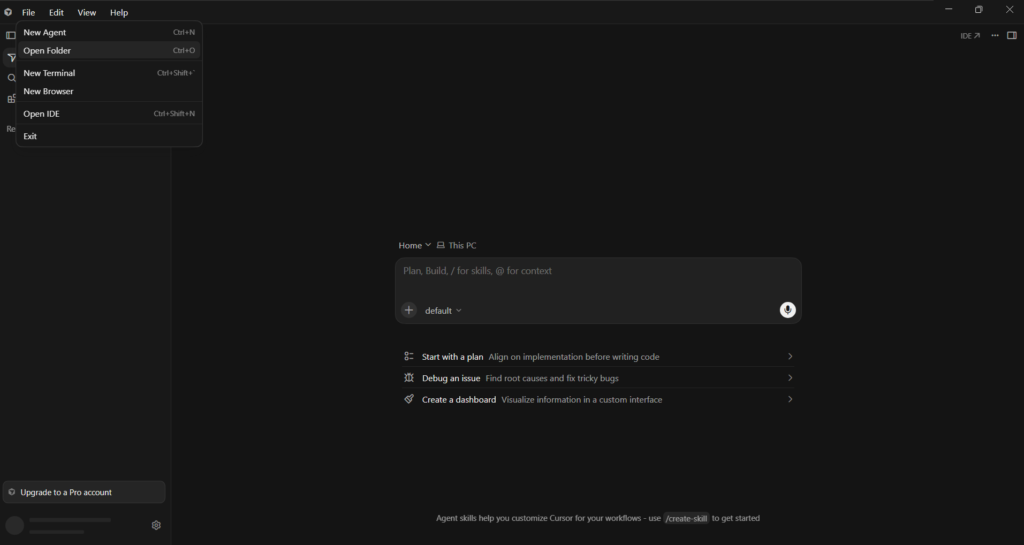Click the user avatar circle
1024x545 pixels.
tap(14, 525)
